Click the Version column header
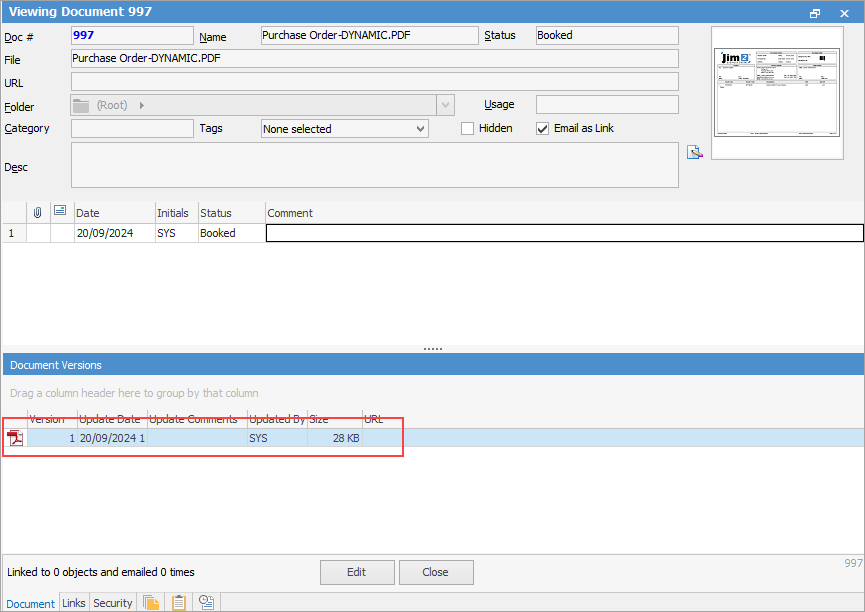This screenshot has height=612, width=865. tap(52, 419)
